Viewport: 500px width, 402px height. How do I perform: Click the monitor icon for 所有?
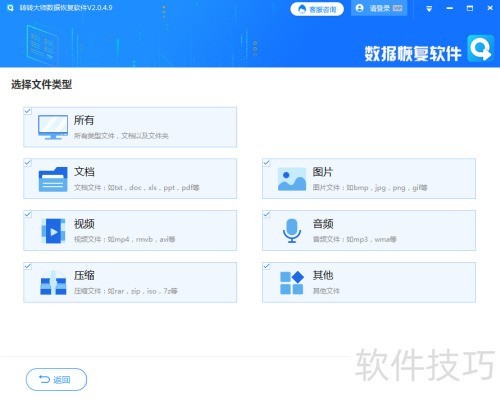(x=53, y=127)
